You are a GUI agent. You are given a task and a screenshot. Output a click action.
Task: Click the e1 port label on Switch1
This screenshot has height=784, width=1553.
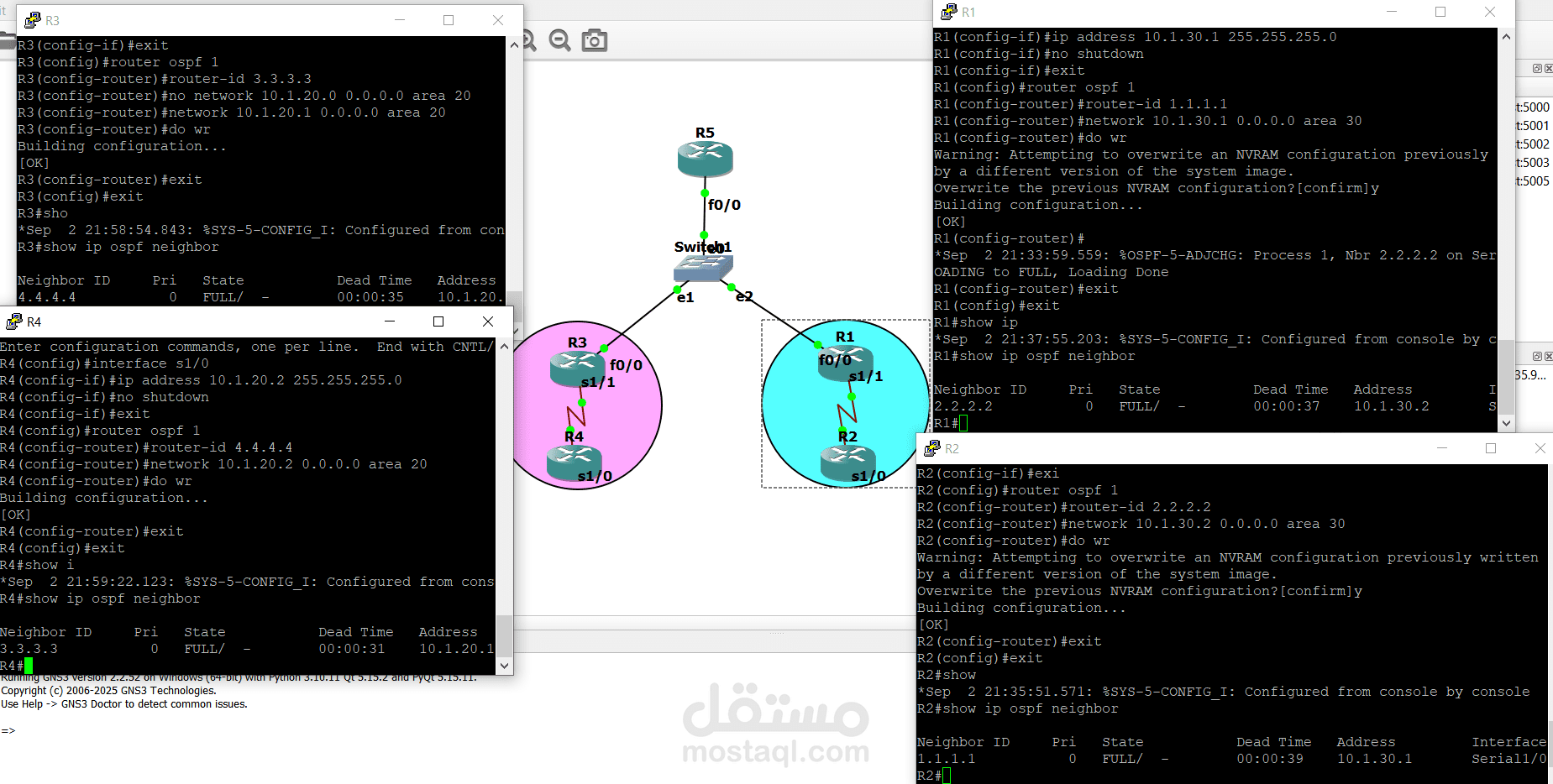685,297
